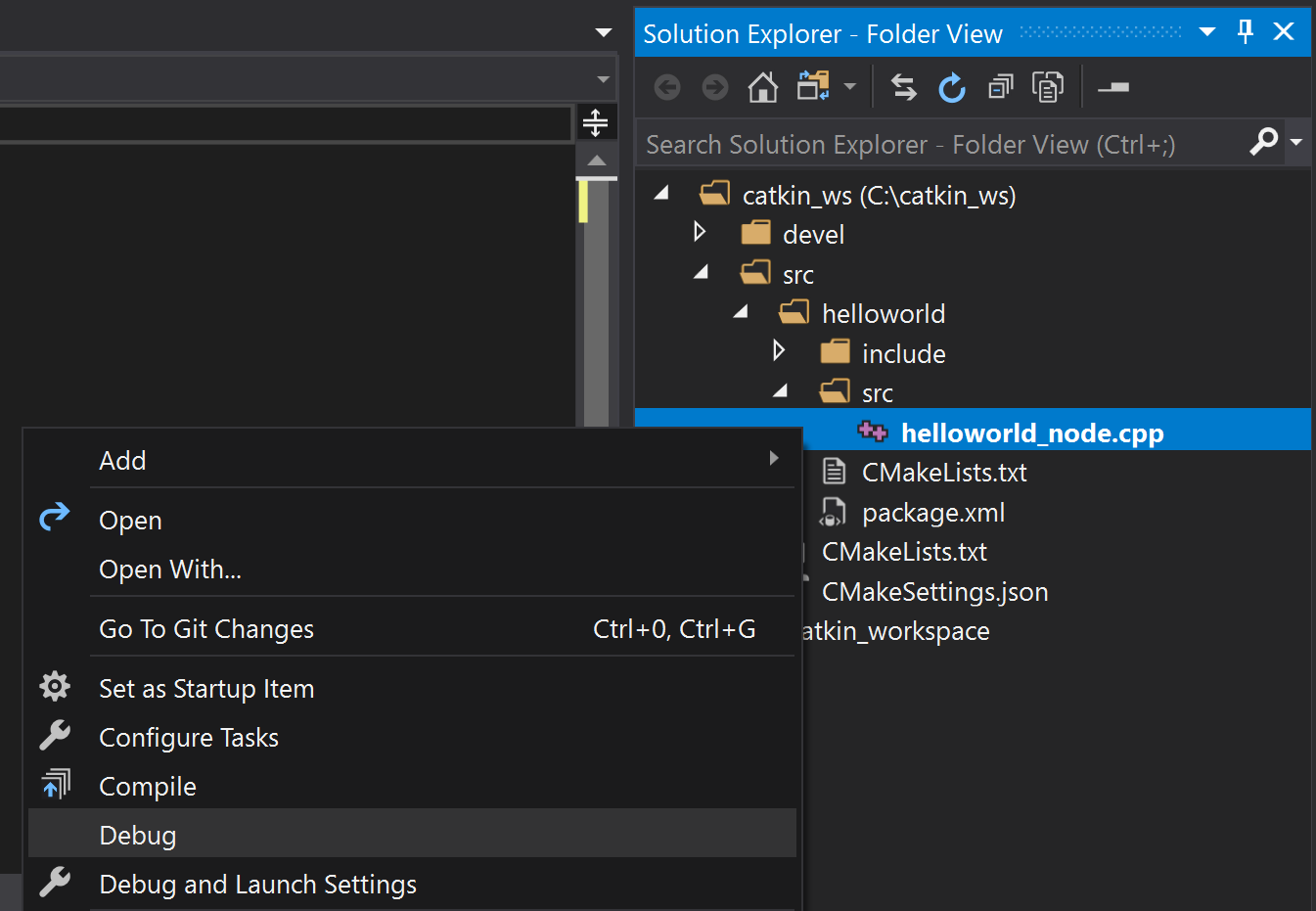
Task: Choose Open from the context menu
Action: point(412,520)
